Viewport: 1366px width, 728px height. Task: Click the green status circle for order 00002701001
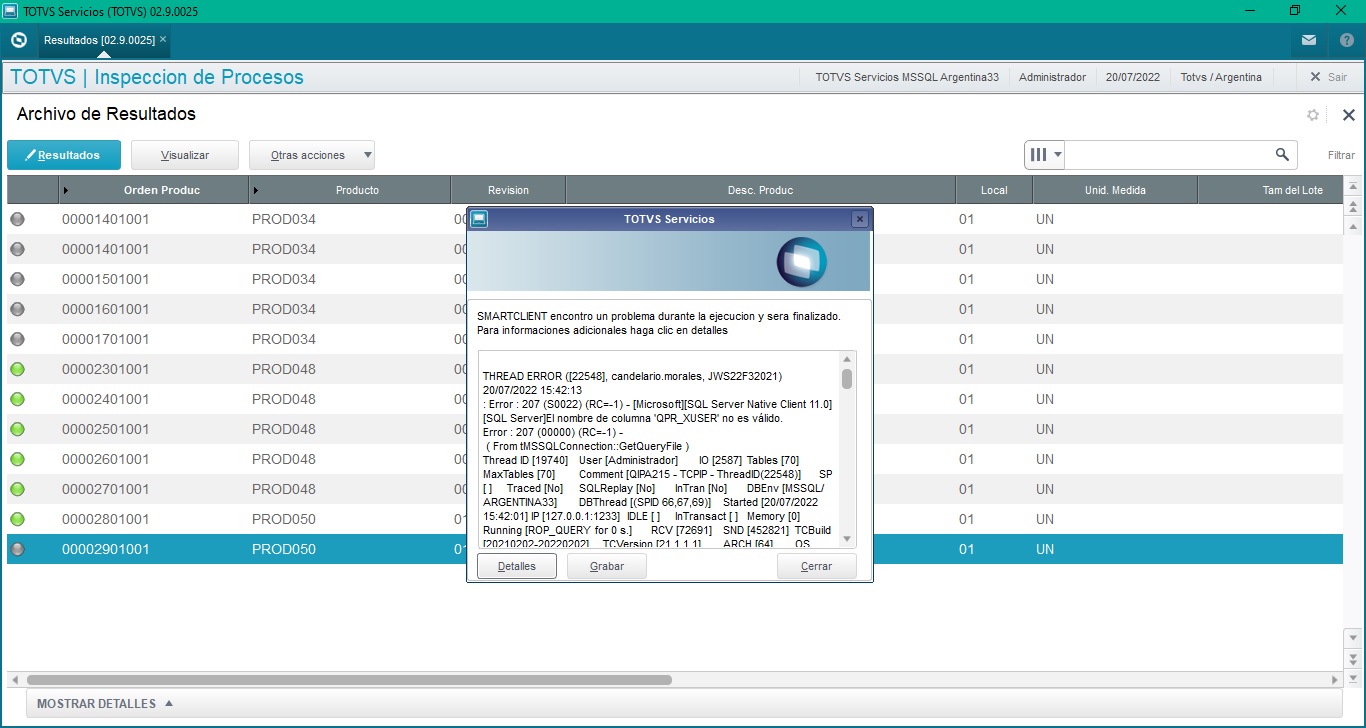(17, 489)
